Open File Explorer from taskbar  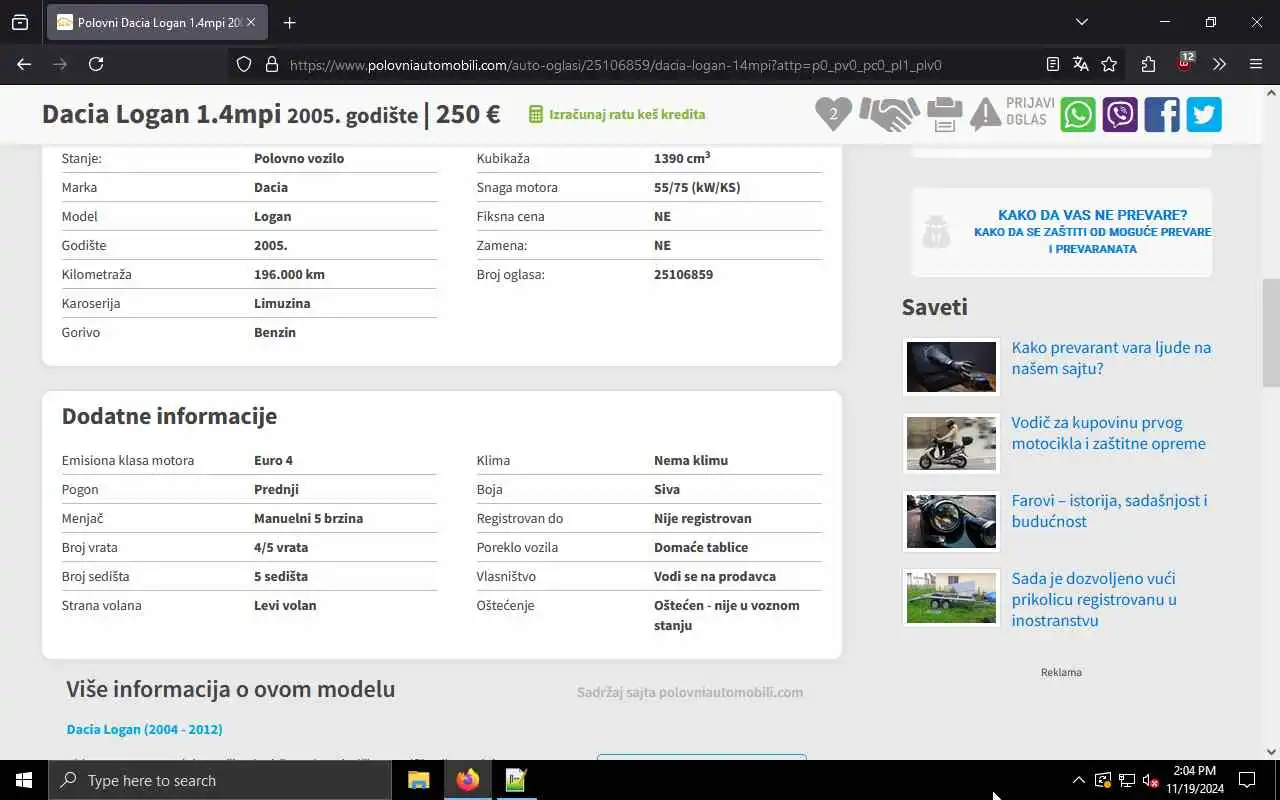[x=419, y=780]
